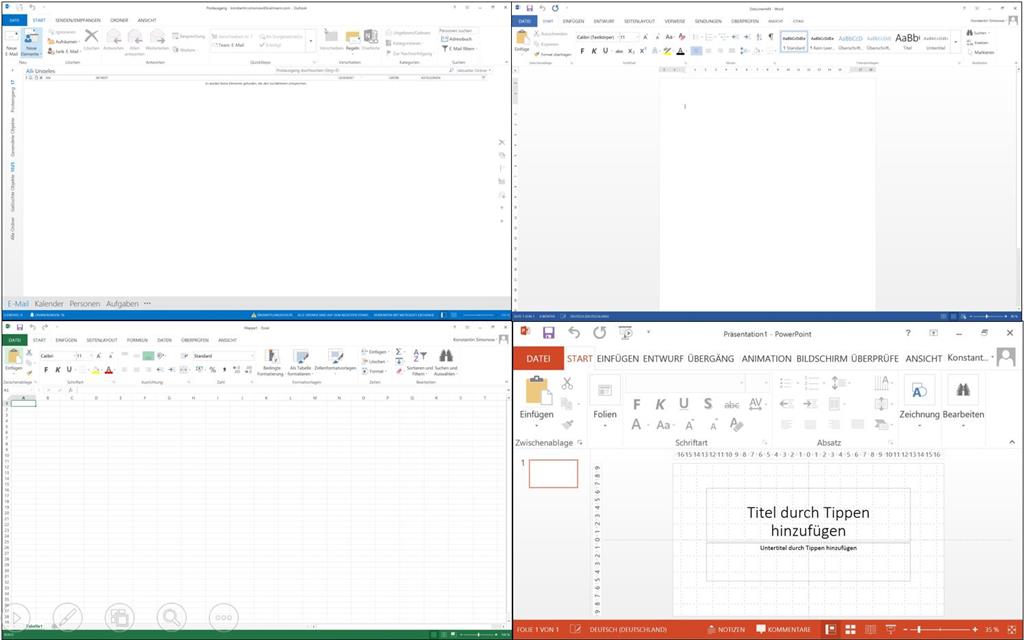Click Sortieren und Filtern icon in Excel
This screenshot has height=640, width=1024.
tap(419, 356)
